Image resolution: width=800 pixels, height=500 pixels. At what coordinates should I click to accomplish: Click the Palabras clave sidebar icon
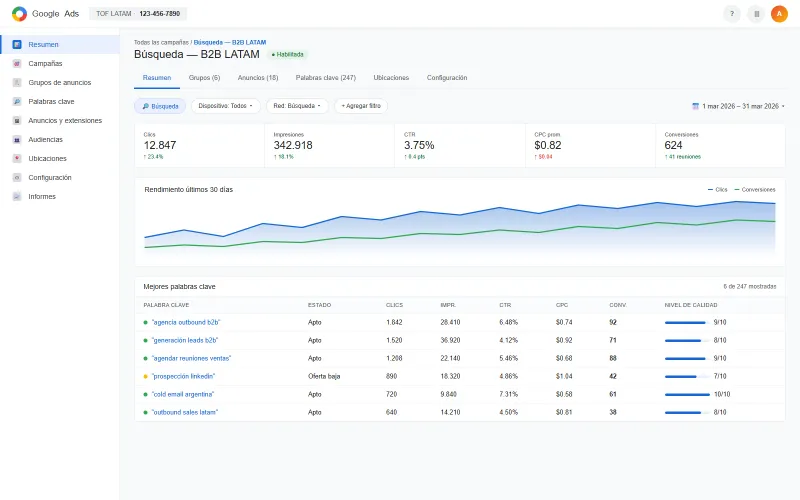(17, 102)
